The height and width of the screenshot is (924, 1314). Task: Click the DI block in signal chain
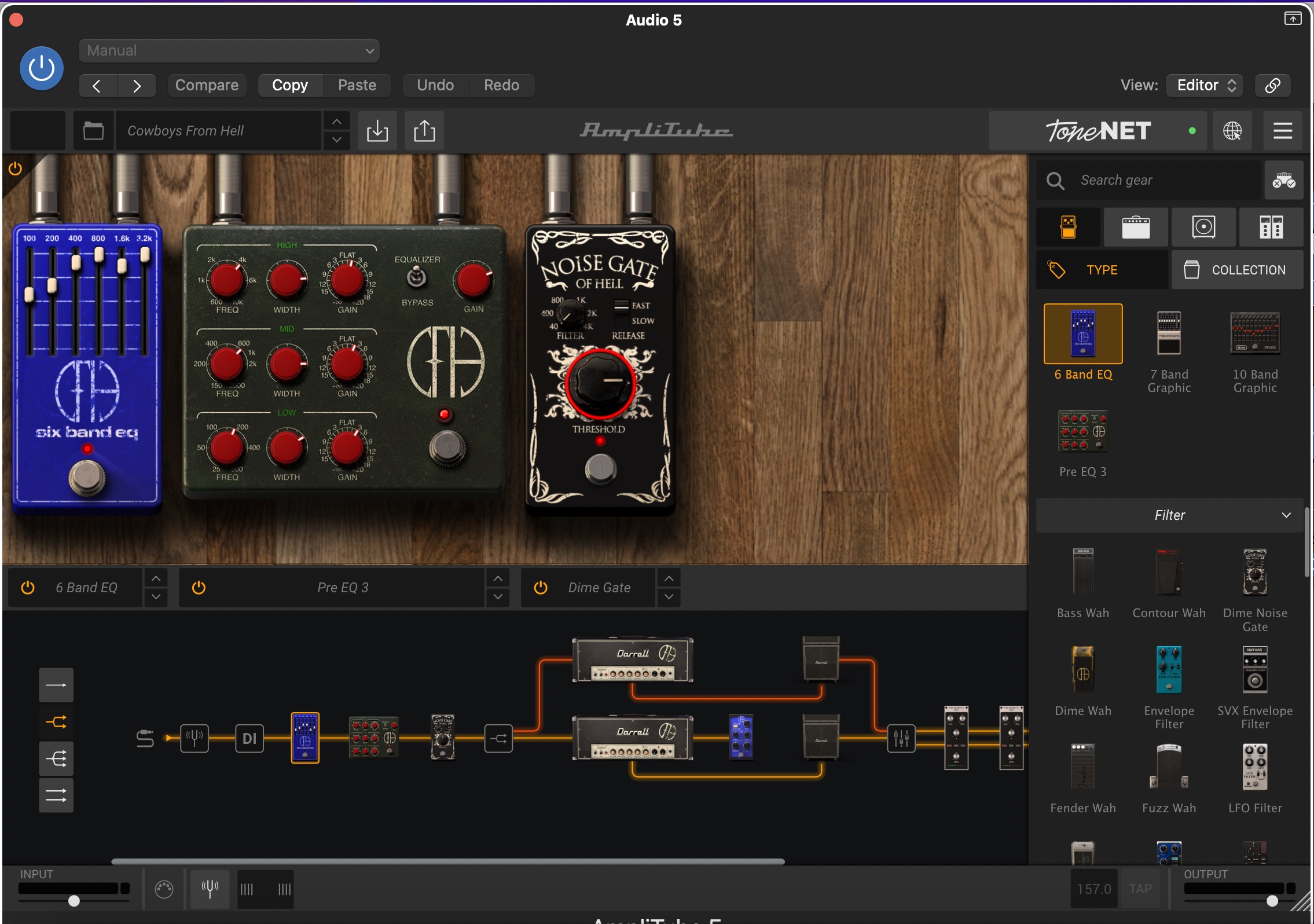pyautogui.click(x=249, y=739)
